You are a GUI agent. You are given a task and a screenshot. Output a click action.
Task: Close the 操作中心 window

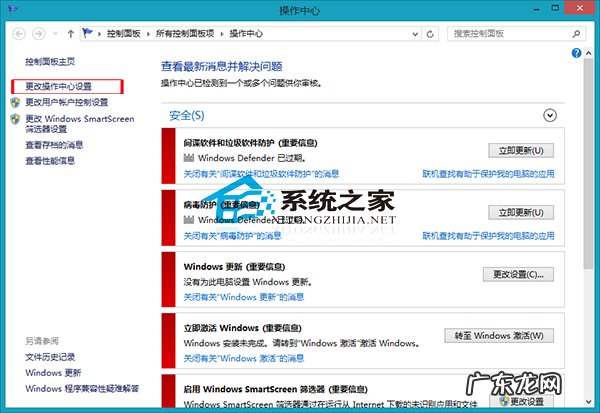coord(580,8)
